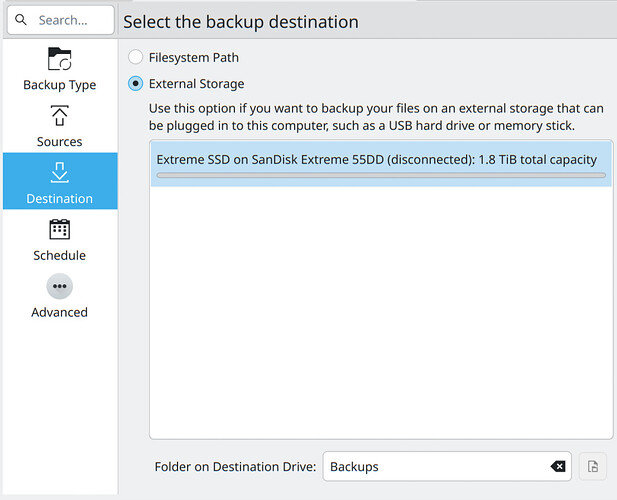
Task: Click the Schedule calendar icon
Action: 59,230
